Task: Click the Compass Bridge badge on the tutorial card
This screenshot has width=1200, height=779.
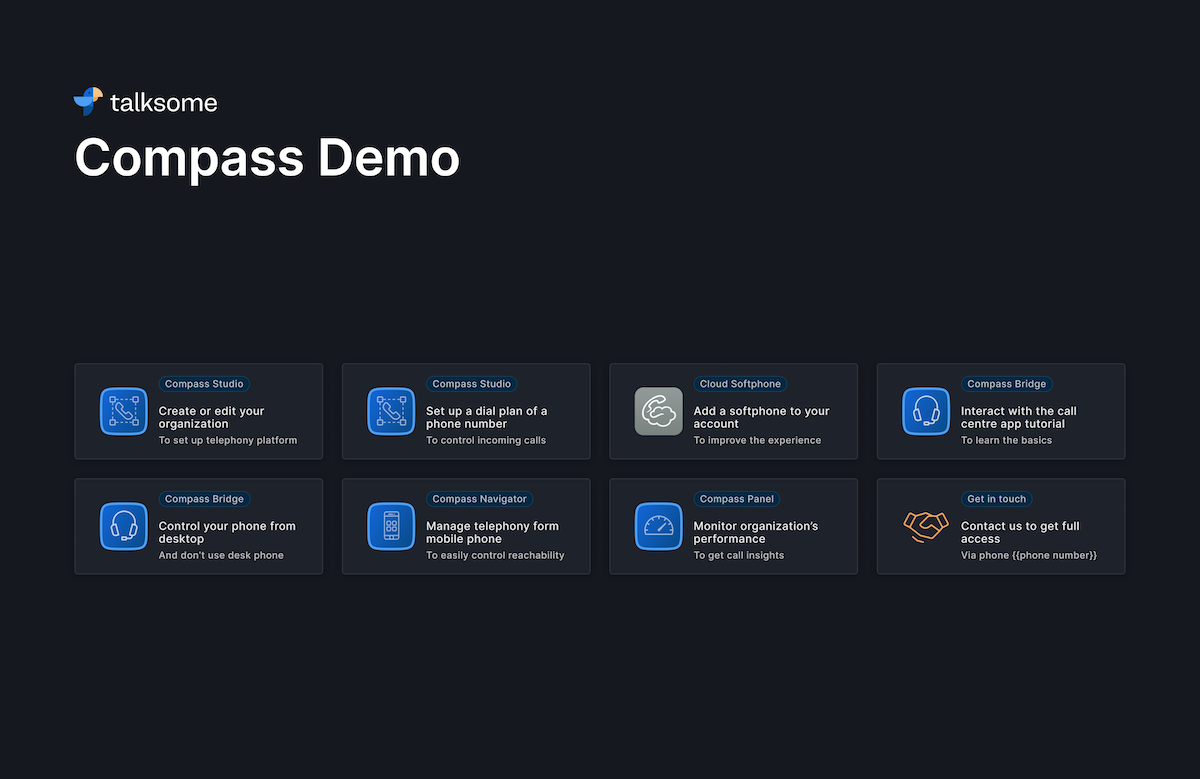Action: click(x=1007, y=383)
